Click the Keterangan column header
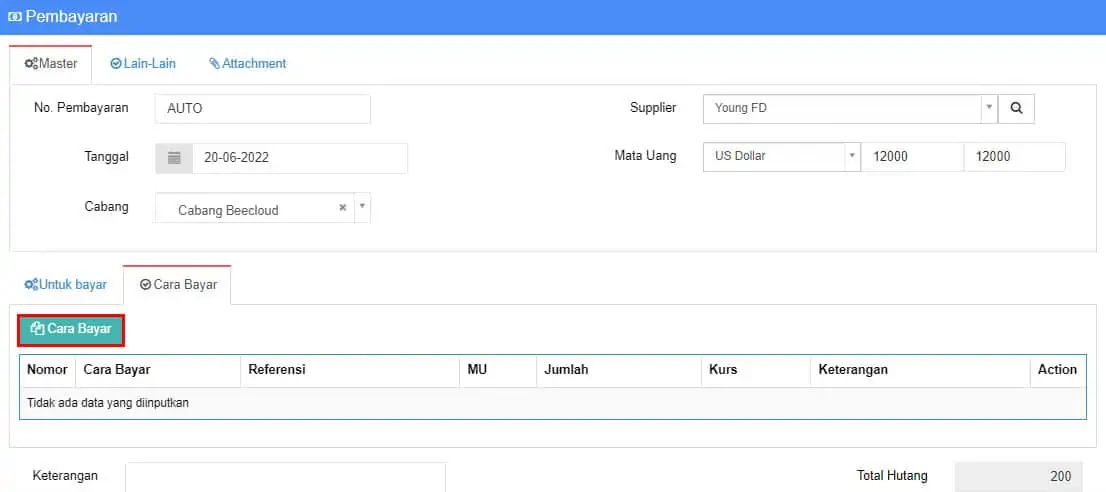This screenshot has height=492, width=1106. click(x=920, y=370)
